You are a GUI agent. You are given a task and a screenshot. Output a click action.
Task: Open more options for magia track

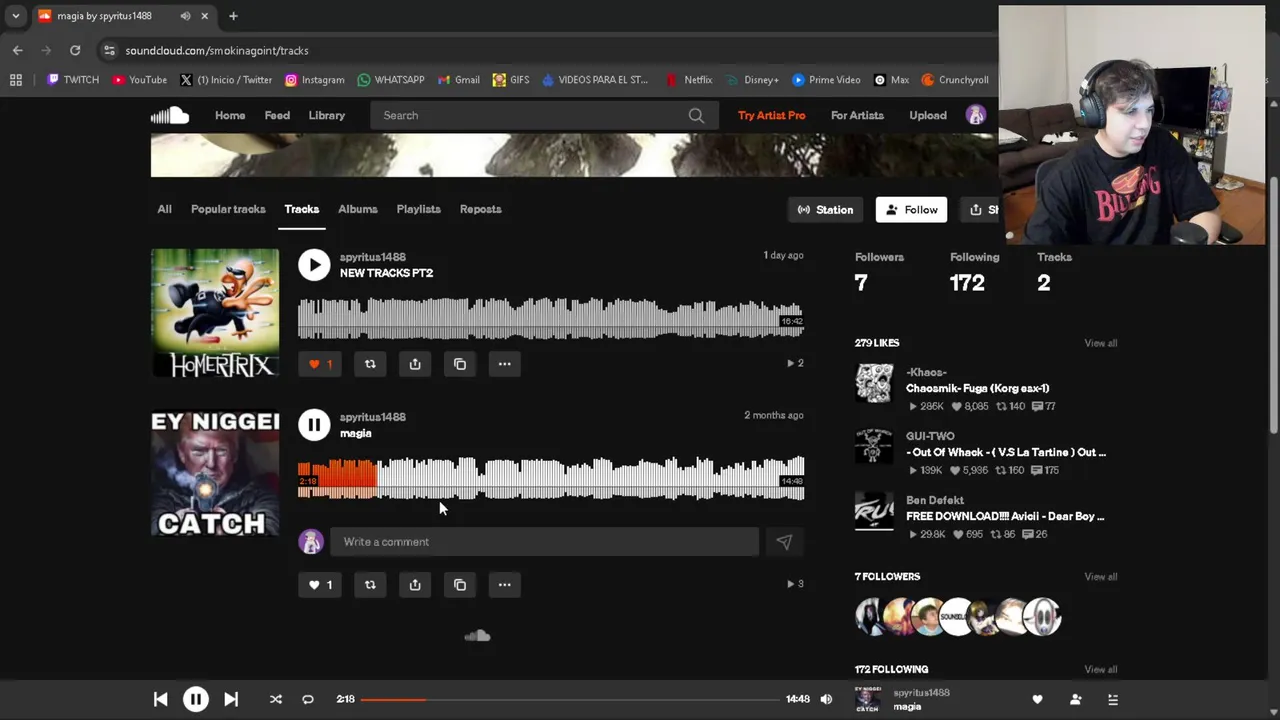tap(505, 585)
